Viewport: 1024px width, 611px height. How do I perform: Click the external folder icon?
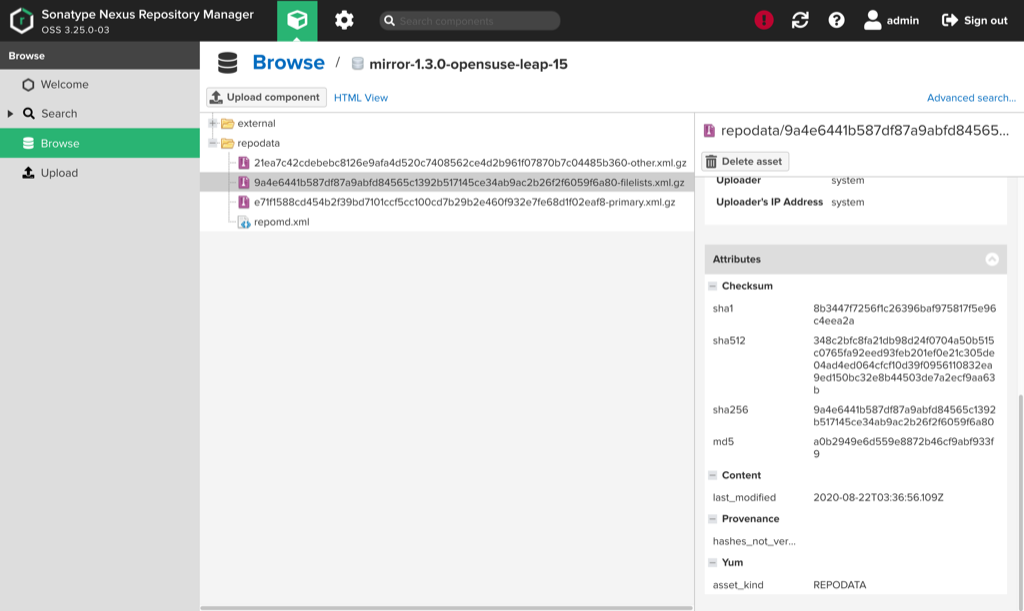coord(227,123)
